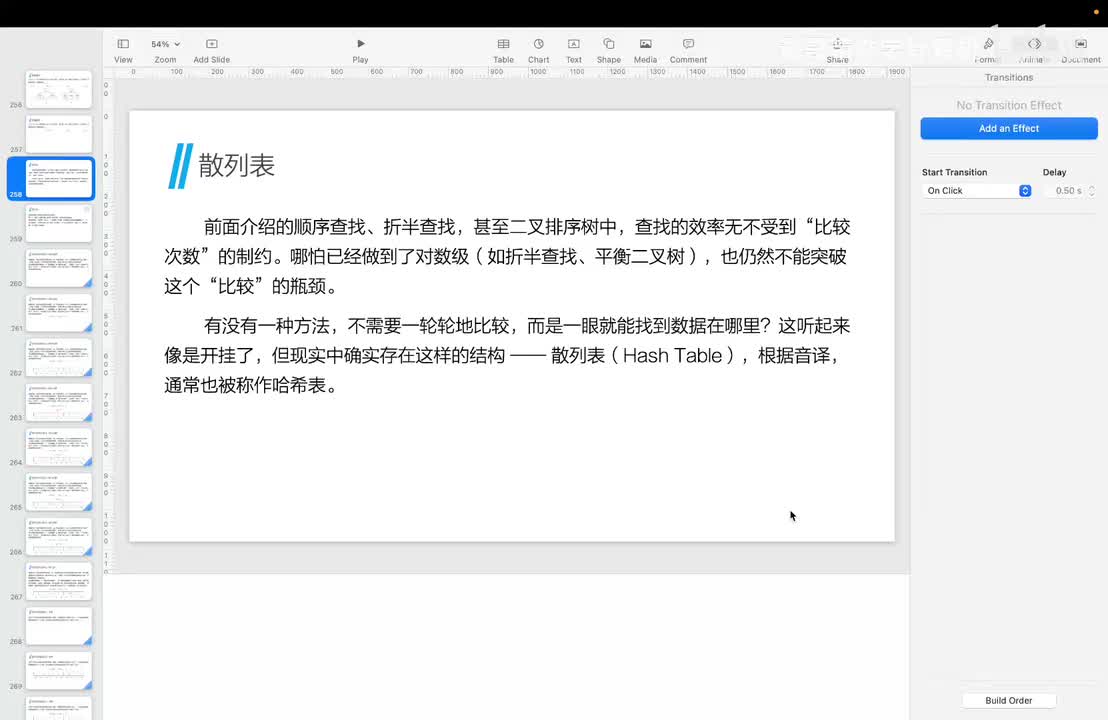Select slide 268 thumbnail
1108x720 pixels.
click(x=59, y=626)
